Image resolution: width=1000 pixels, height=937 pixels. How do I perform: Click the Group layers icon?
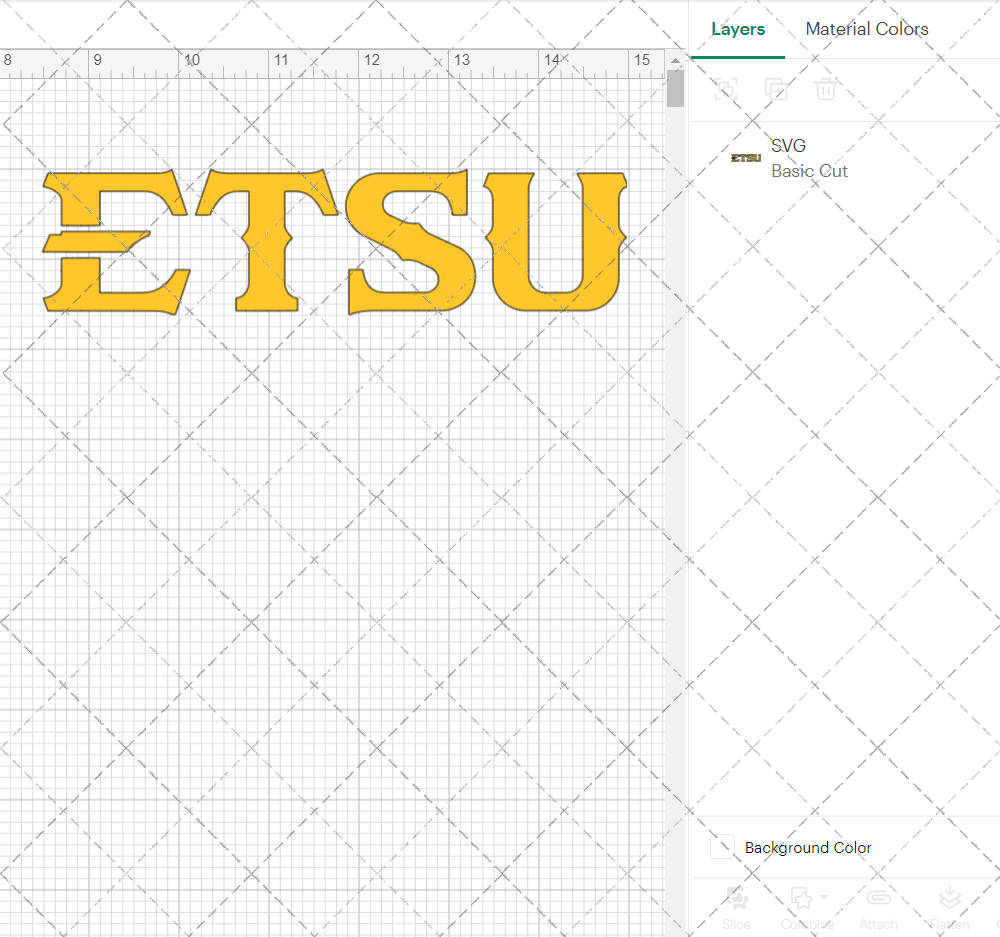(x=726, y=89)
